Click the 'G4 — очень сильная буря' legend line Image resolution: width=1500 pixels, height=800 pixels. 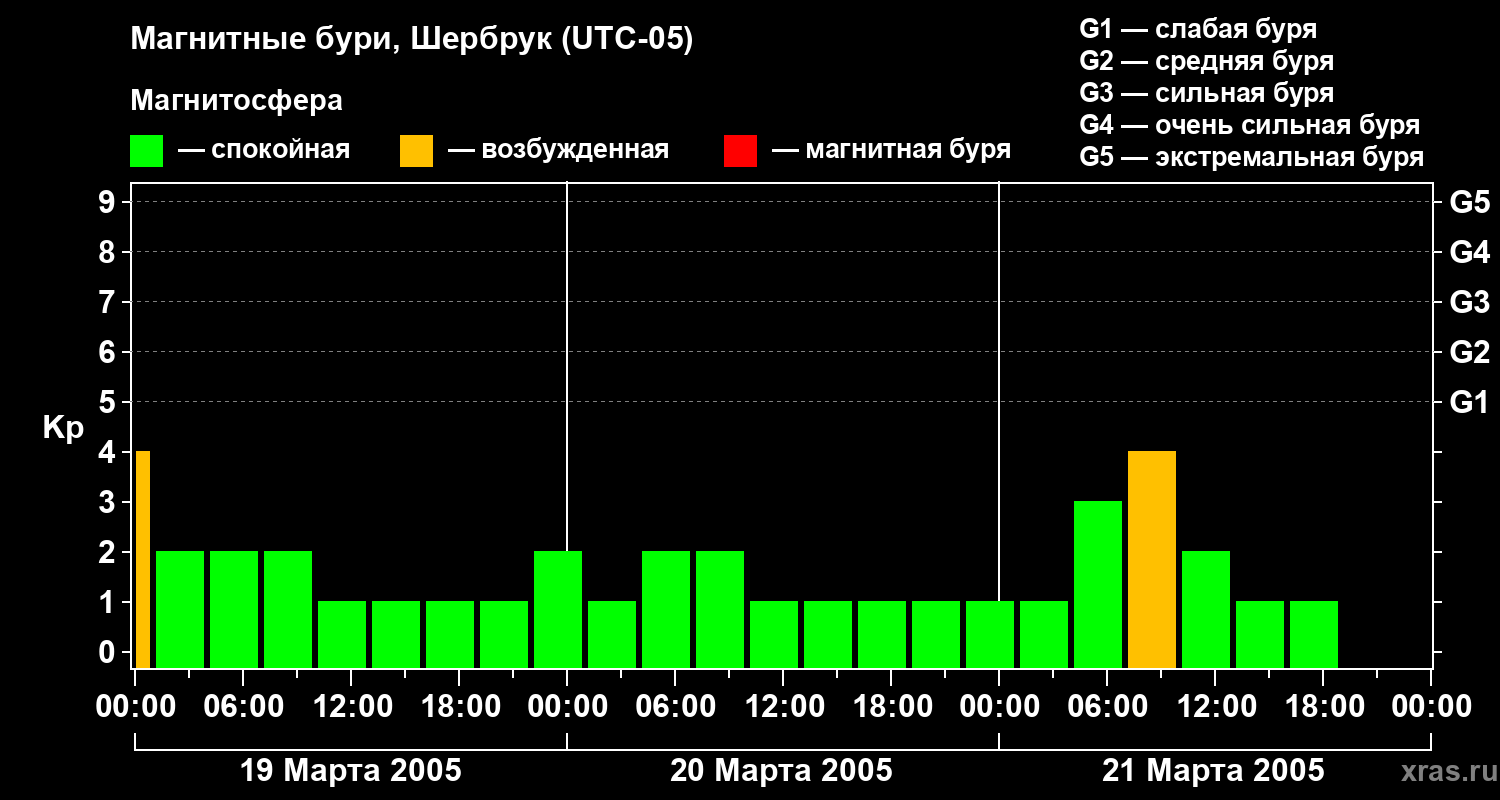click(x=1249, y=125)
